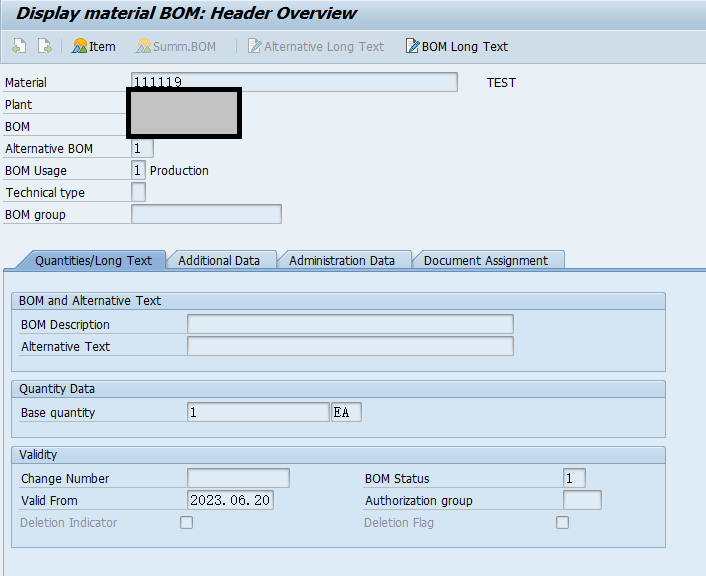
Task: Click the EA unit of measure field
Action: tap(346, 412)
